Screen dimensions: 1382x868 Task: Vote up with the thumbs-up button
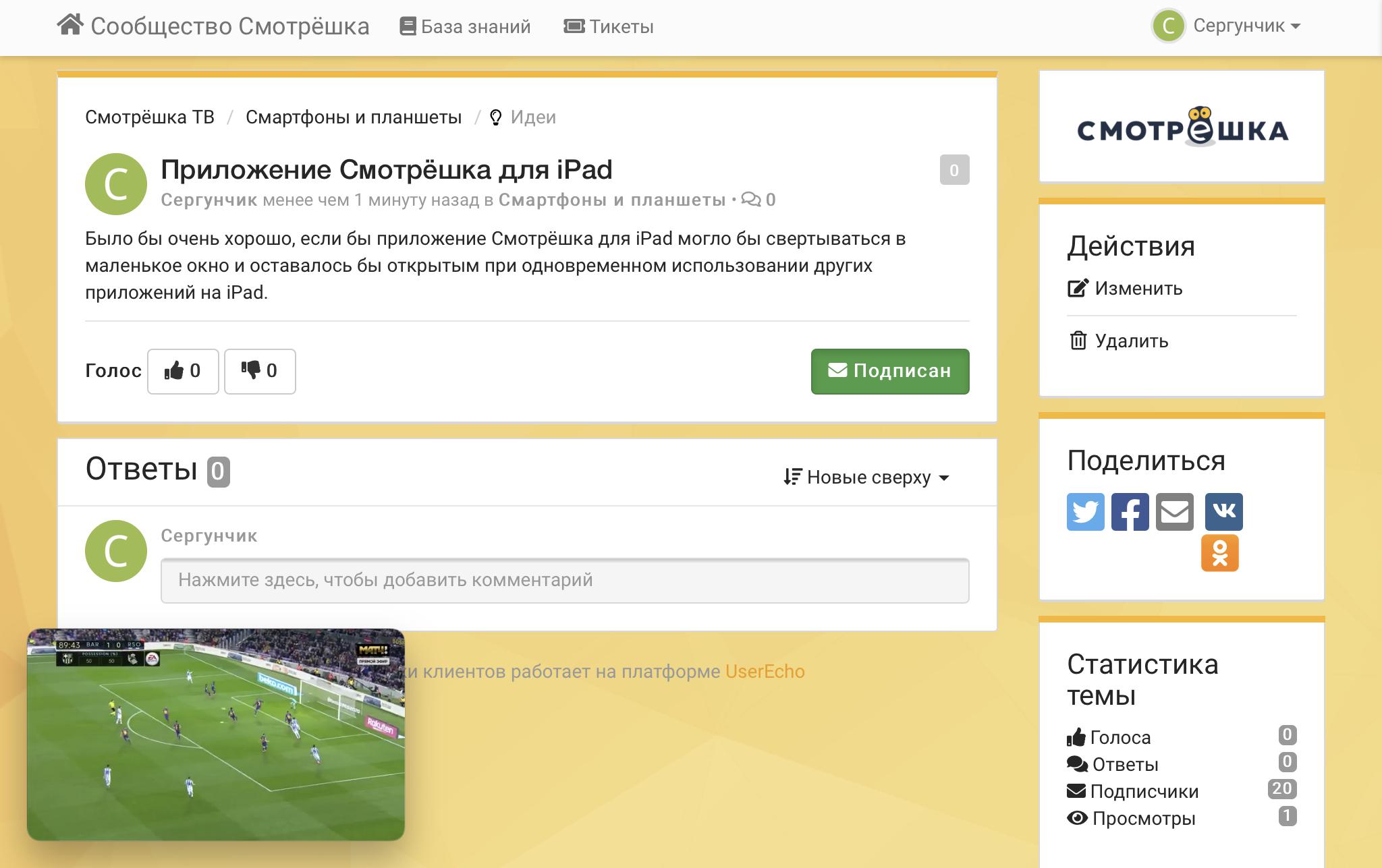coord(183,371)
